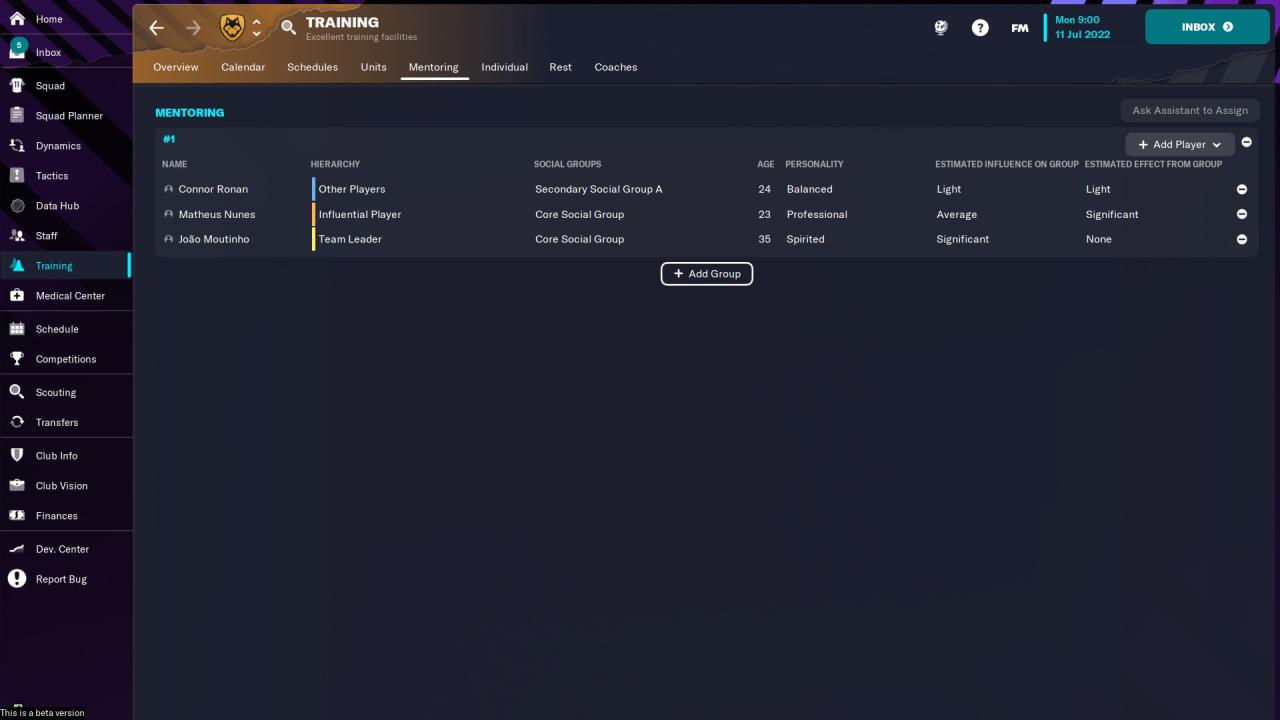
Task: Open the Tactics sidebar icon
Action: coord(17,176)
